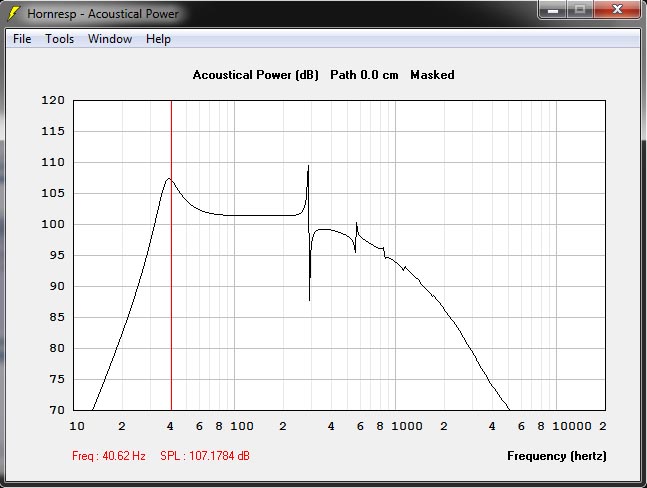Viewport: 647px width, 488px height.
Task: Maximize the Hornresp window
Action: (580, 9)
